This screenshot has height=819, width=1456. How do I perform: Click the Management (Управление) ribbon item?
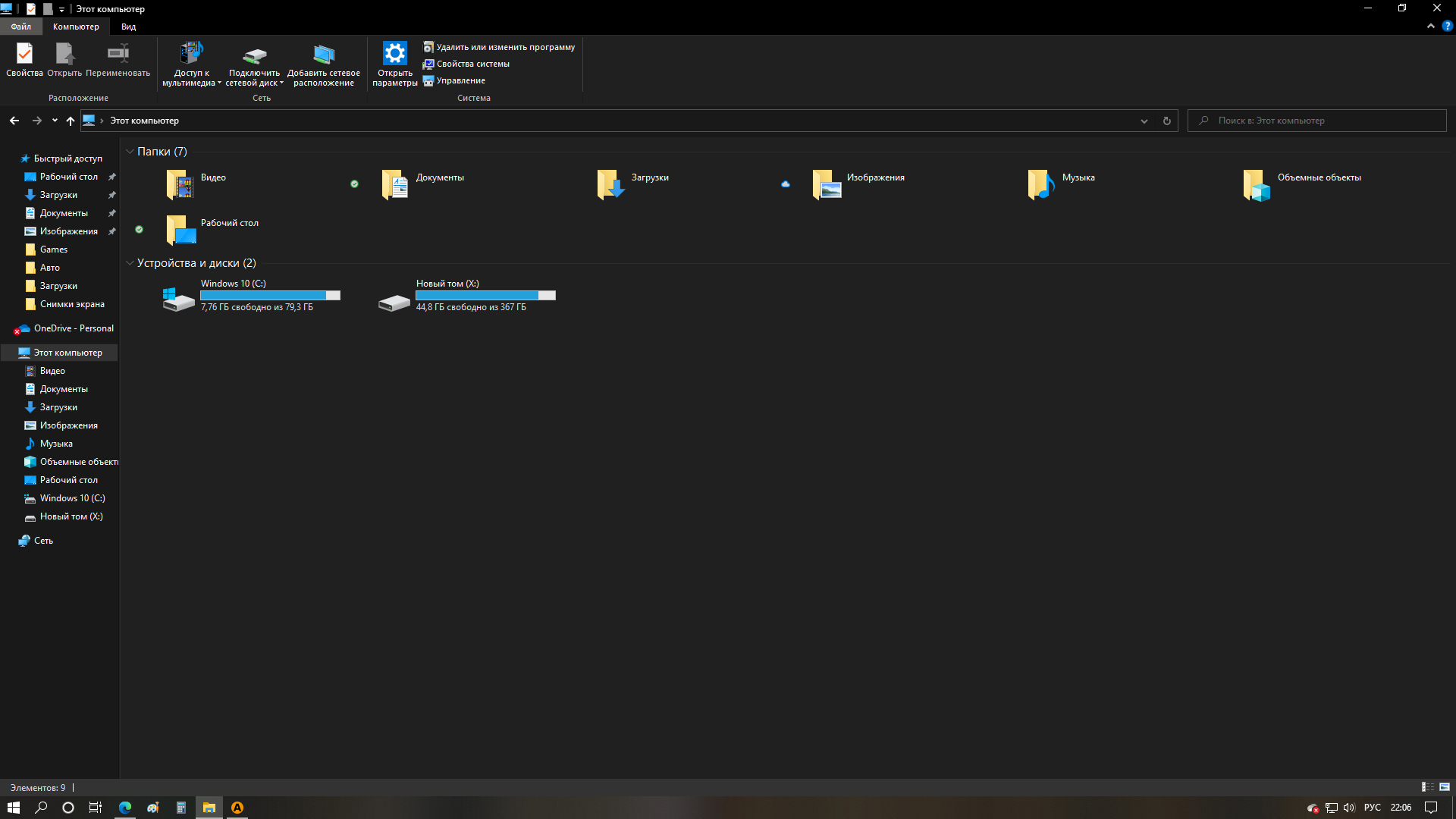click(x=460, y=80)
